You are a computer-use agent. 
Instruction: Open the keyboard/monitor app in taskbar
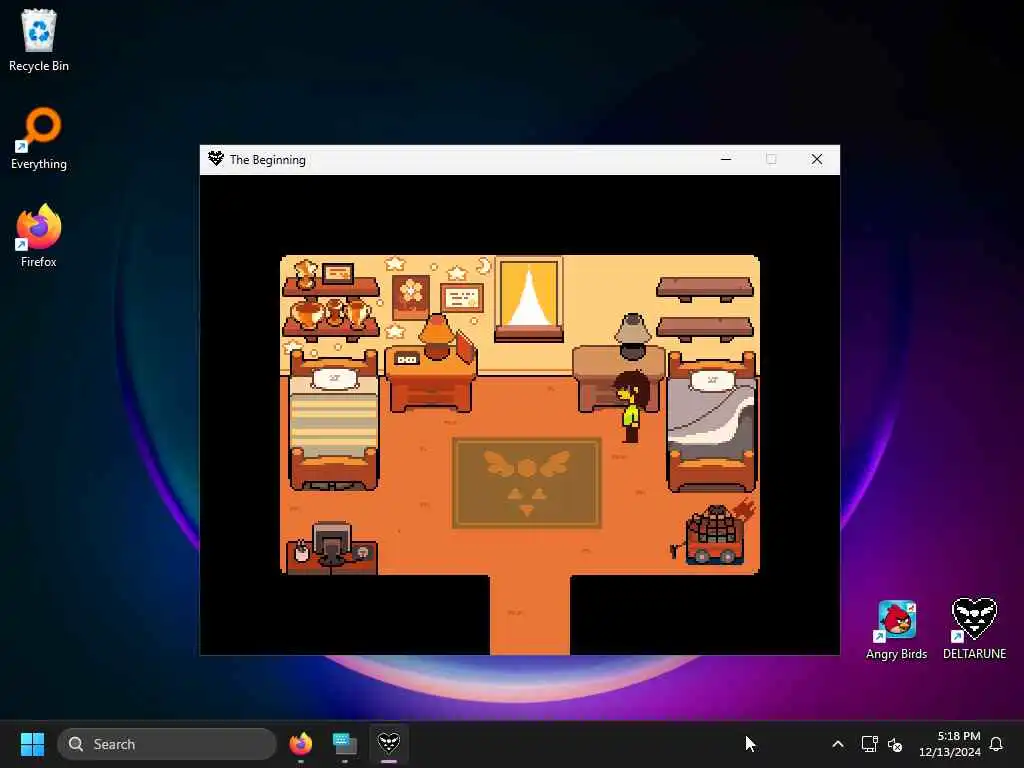coord(344,744)
